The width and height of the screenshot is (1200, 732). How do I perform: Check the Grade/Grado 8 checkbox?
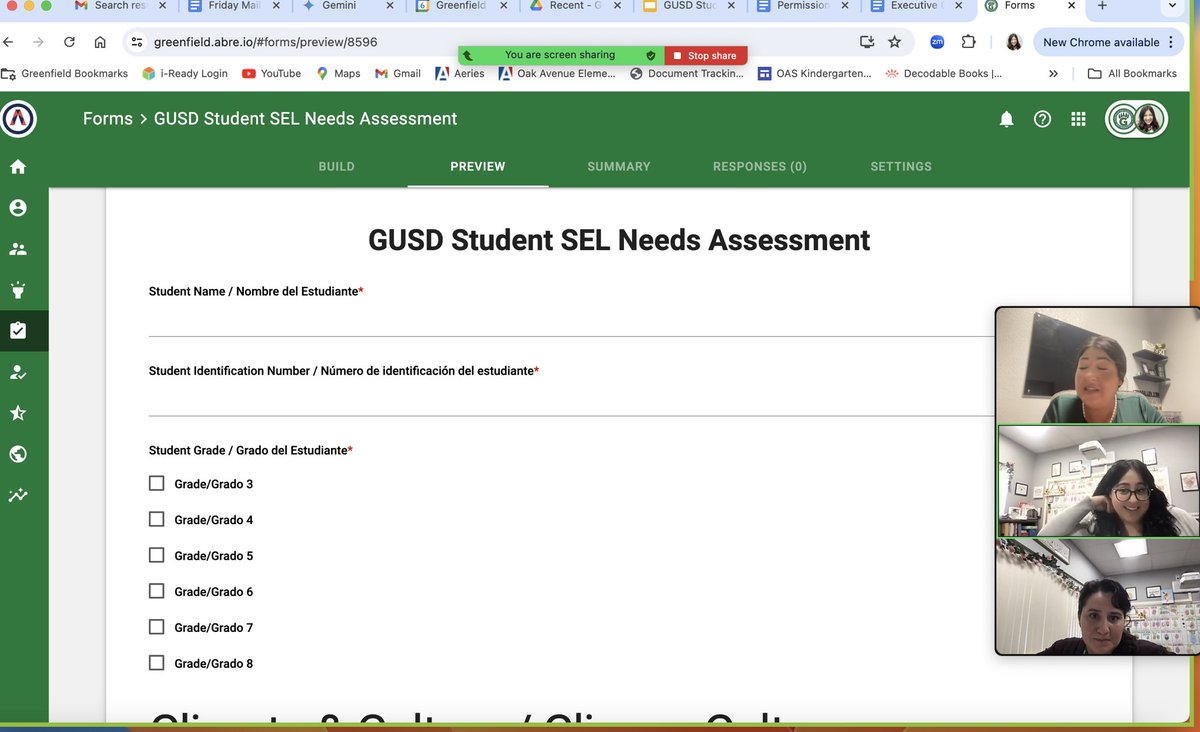[156, 662]
